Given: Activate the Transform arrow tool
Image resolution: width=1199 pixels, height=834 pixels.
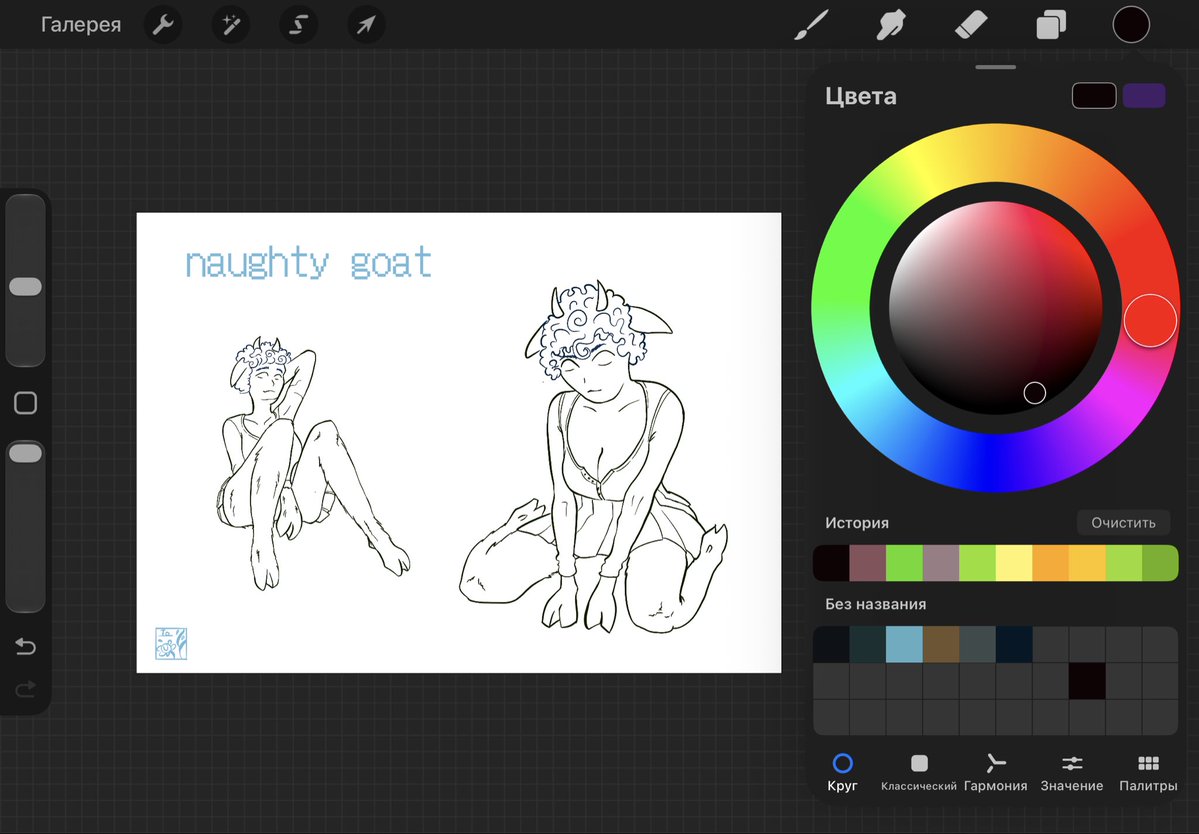Looking at the screenshot, I should click(366, 24).
